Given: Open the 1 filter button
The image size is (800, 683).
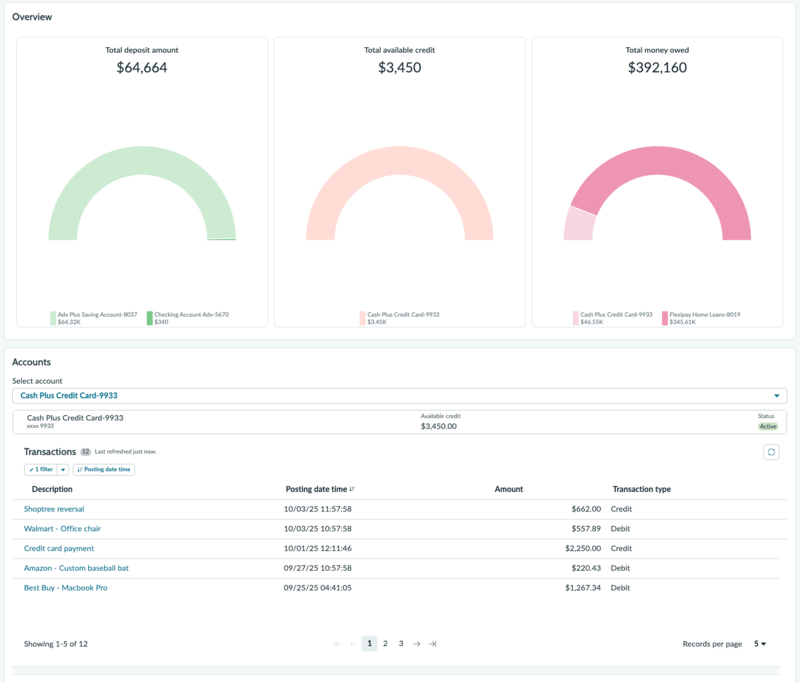Looking at the screenshot, I should 41,469.
